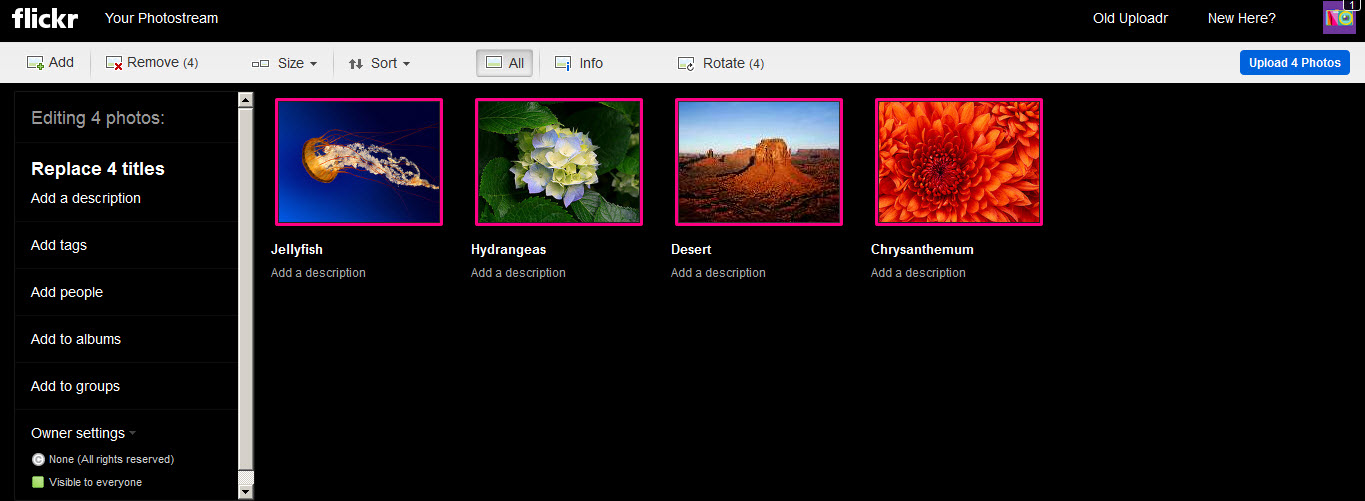Add a description under Hydrangeas

point(518,273)
